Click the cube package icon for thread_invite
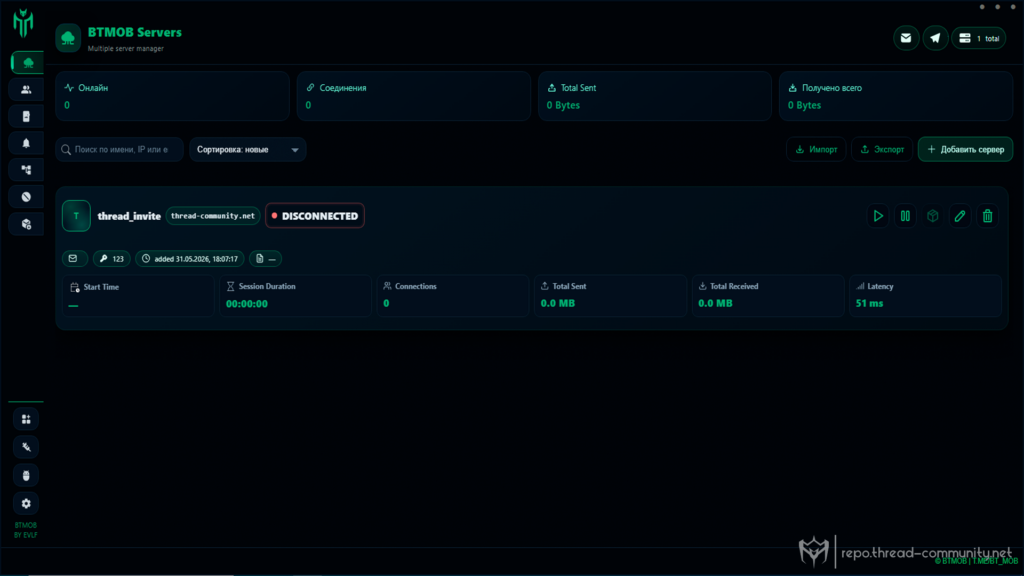This screenshot has height=576, width=1024. (933, 216)
